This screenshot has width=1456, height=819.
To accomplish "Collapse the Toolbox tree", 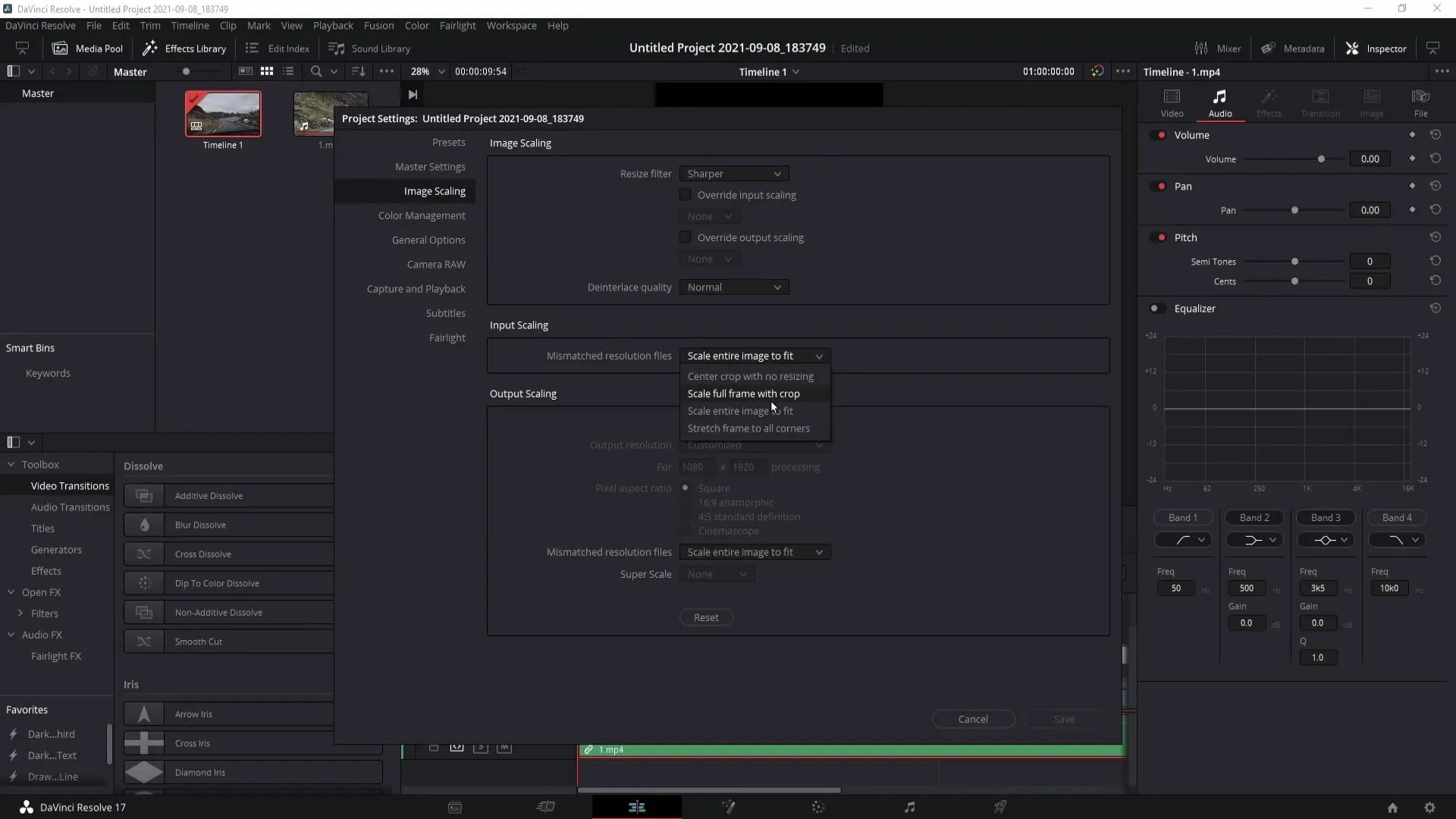I will point(11,464).
